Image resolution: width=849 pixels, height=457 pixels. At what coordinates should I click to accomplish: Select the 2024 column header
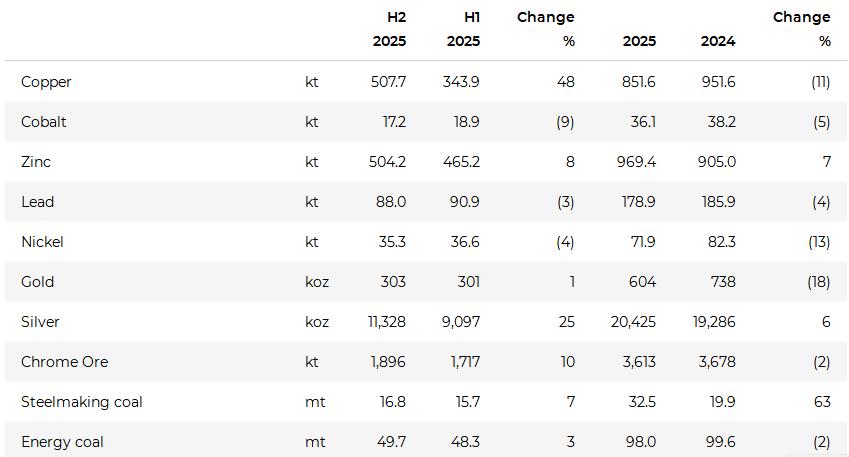[718, 41]
